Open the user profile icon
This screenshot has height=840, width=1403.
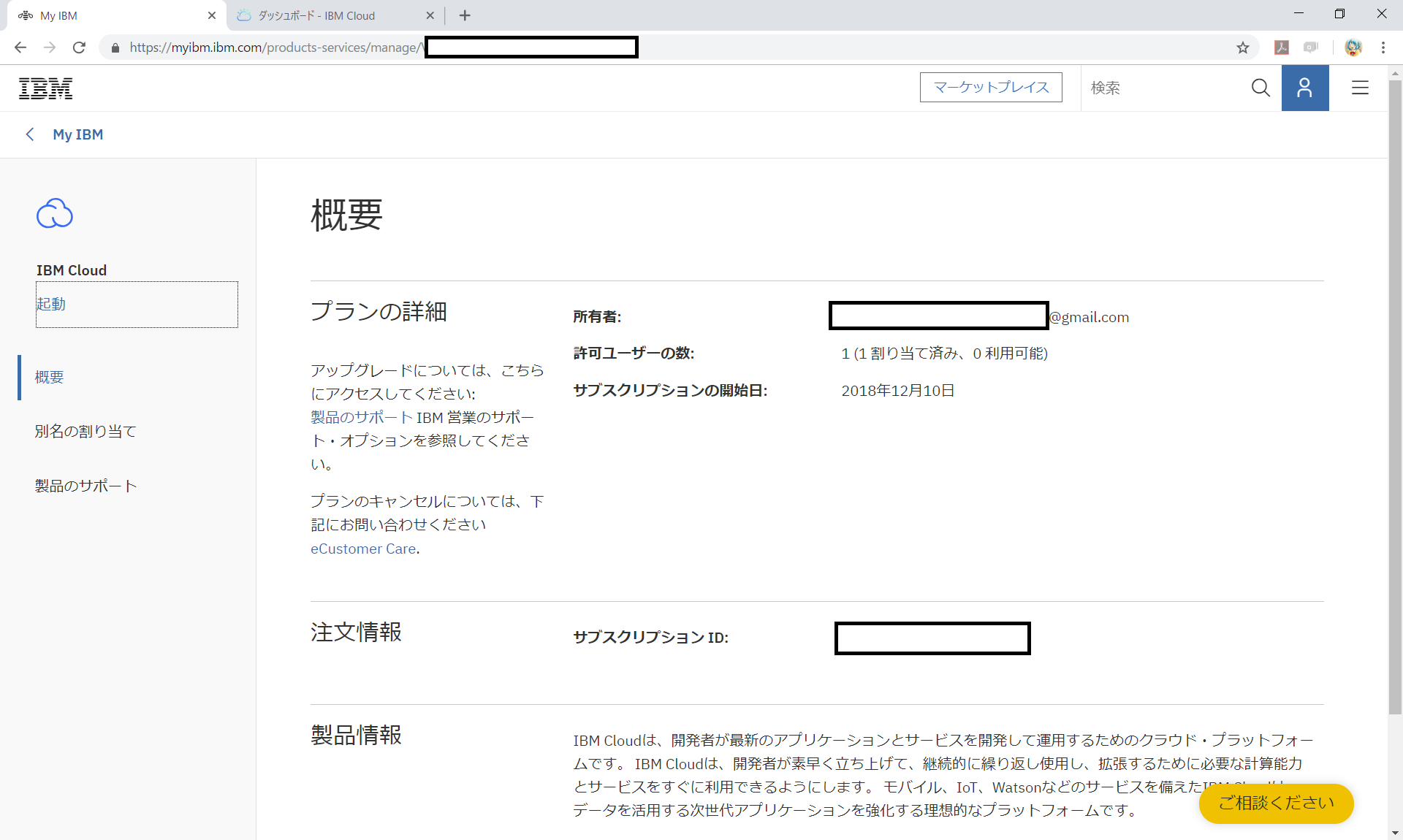[1304, 88]
